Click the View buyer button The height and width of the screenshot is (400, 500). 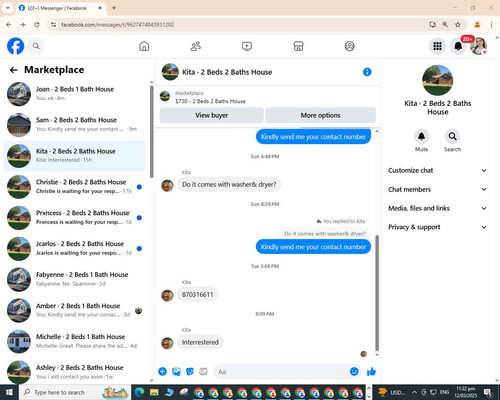(212, 115)
